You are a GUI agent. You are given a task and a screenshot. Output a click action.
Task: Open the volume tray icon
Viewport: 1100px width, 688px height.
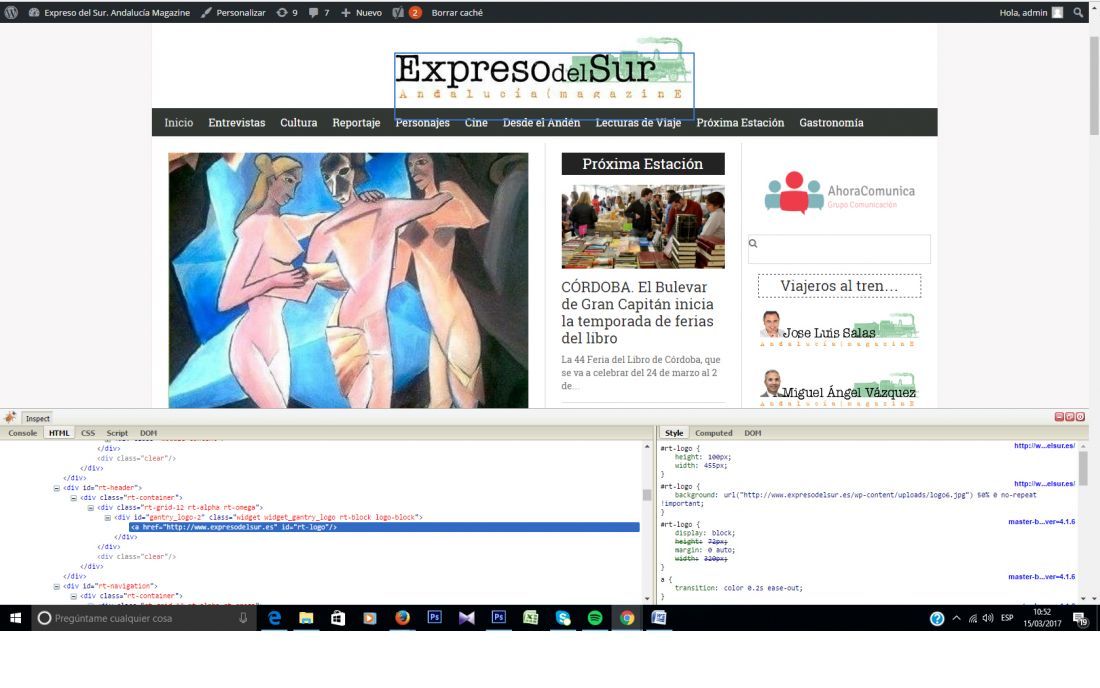(988, 619)
